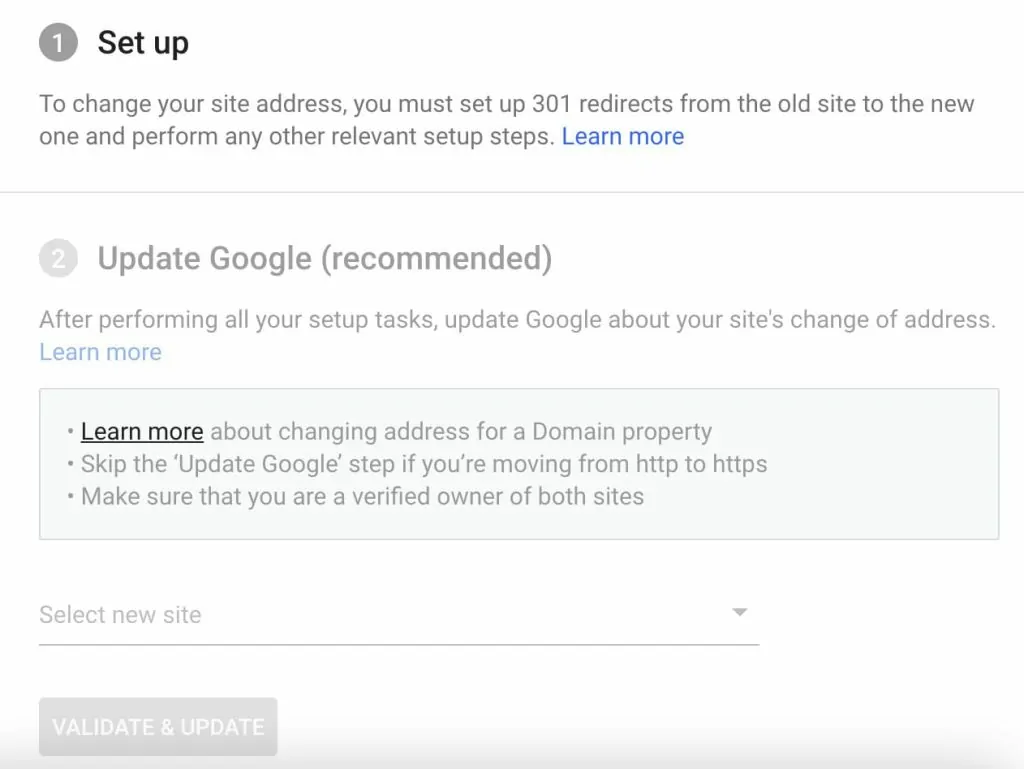Click the bullet dot before 'Skip the'
This screenshot has width=1024, height=769.
[70, 464]
